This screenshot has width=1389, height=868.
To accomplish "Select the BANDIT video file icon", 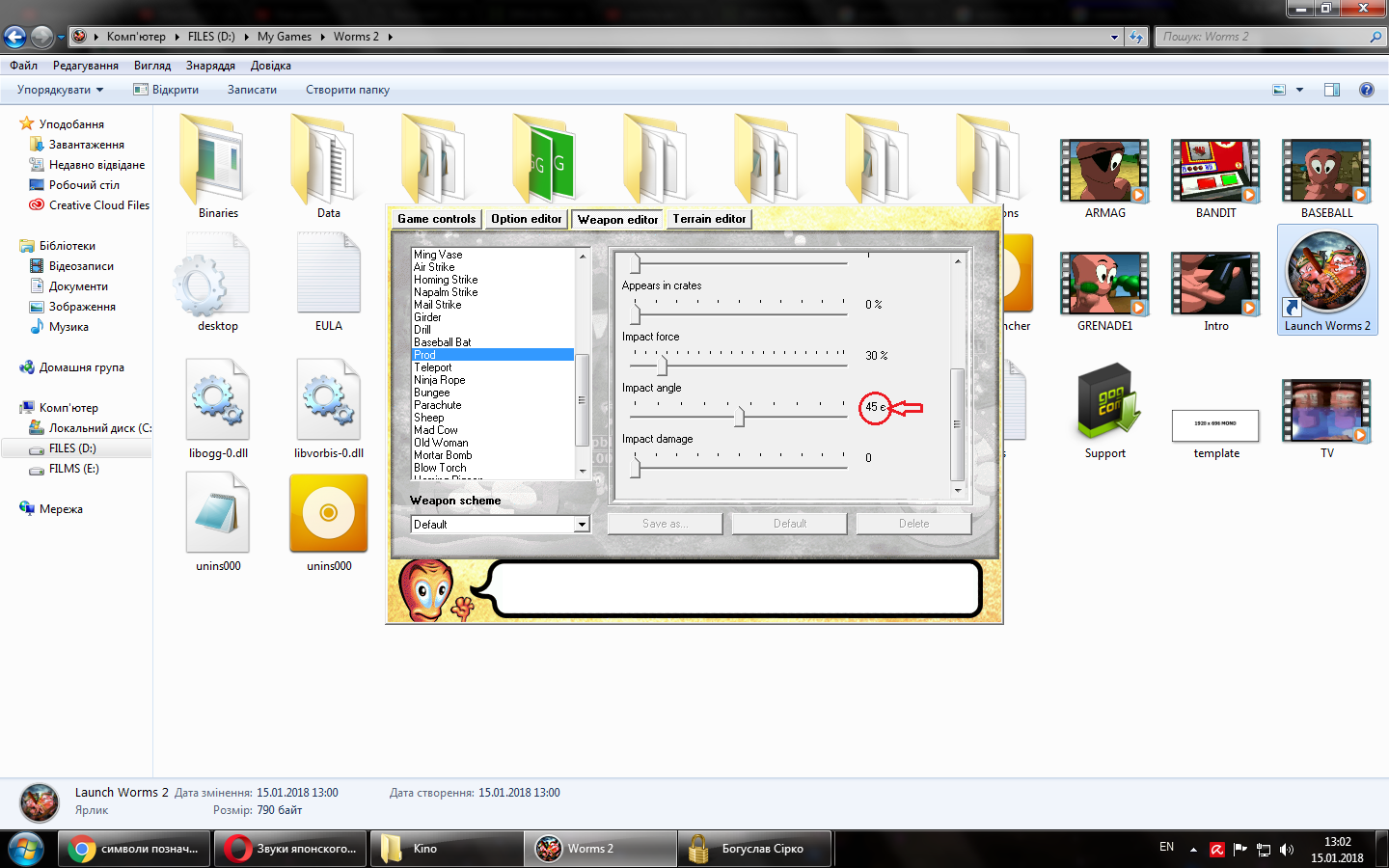I will pyautogui.click(x=1216, y=171).
